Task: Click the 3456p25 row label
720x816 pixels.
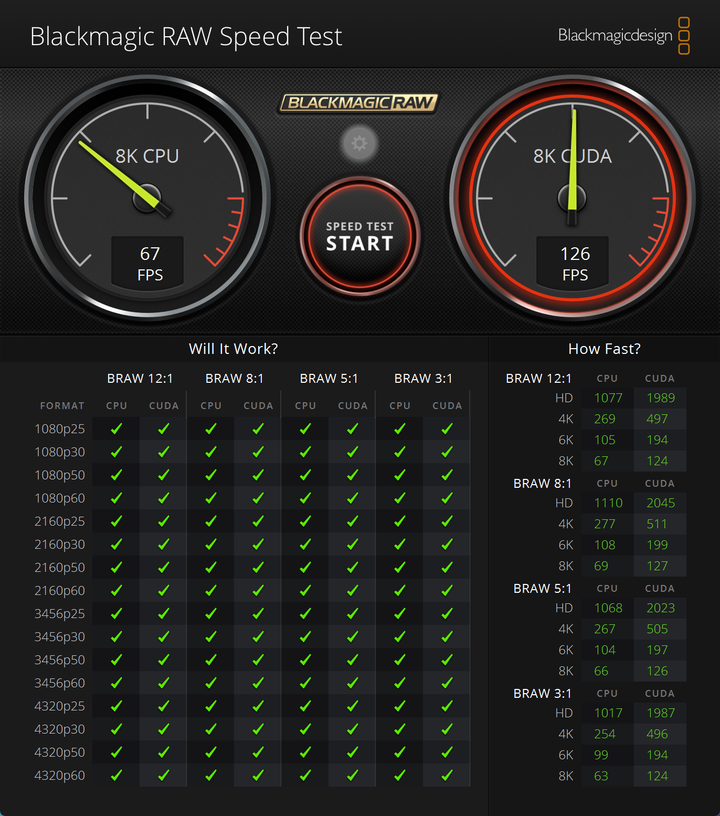Action: 59,614
